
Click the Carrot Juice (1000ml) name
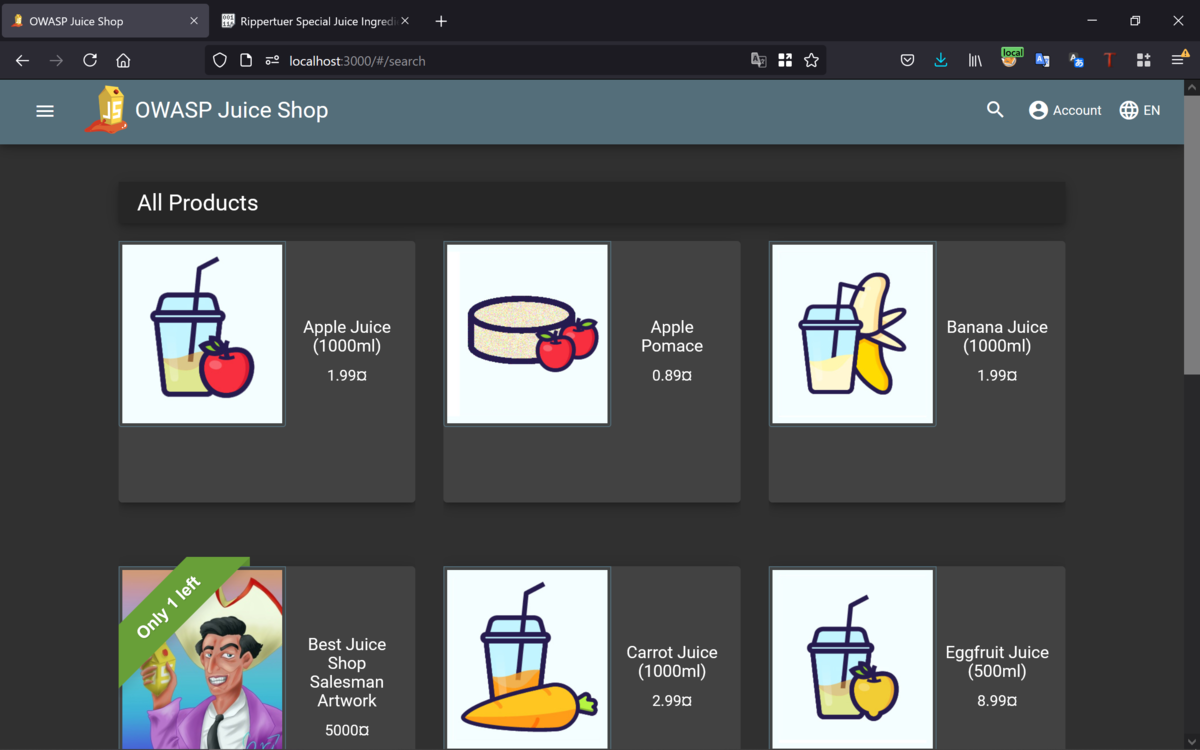click(x=672, y=662)
